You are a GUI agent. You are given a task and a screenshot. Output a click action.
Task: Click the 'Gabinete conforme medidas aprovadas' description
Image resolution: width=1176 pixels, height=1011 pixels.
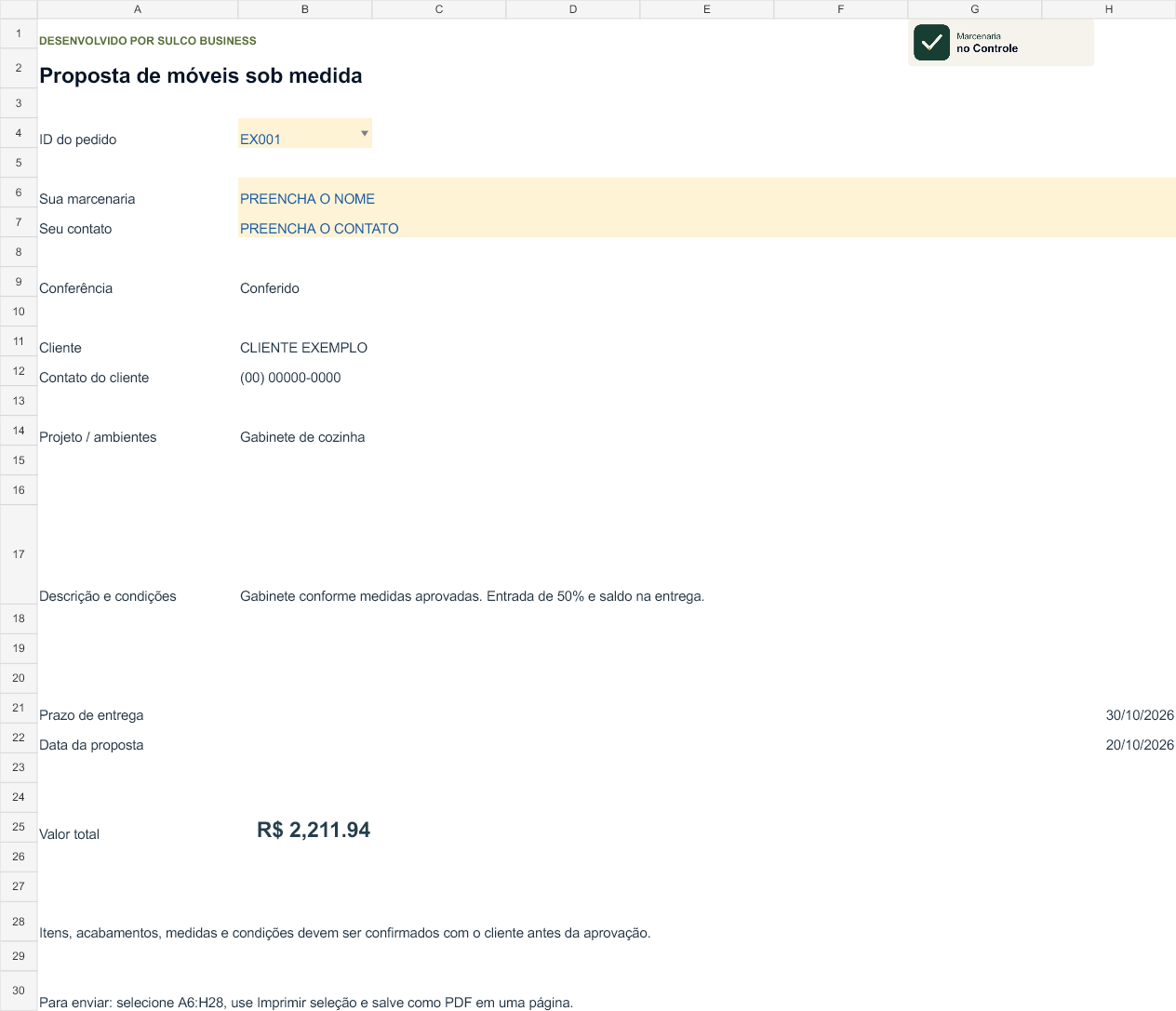[473, 596]
